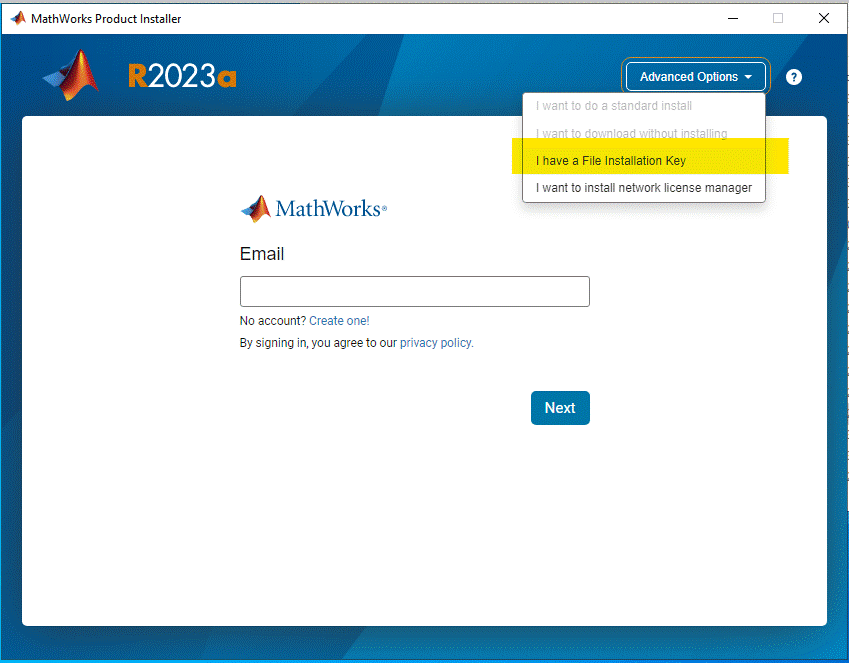Click the Advanced Options caret arrow
Screen dimensions: 849x663
coord(748,77)
